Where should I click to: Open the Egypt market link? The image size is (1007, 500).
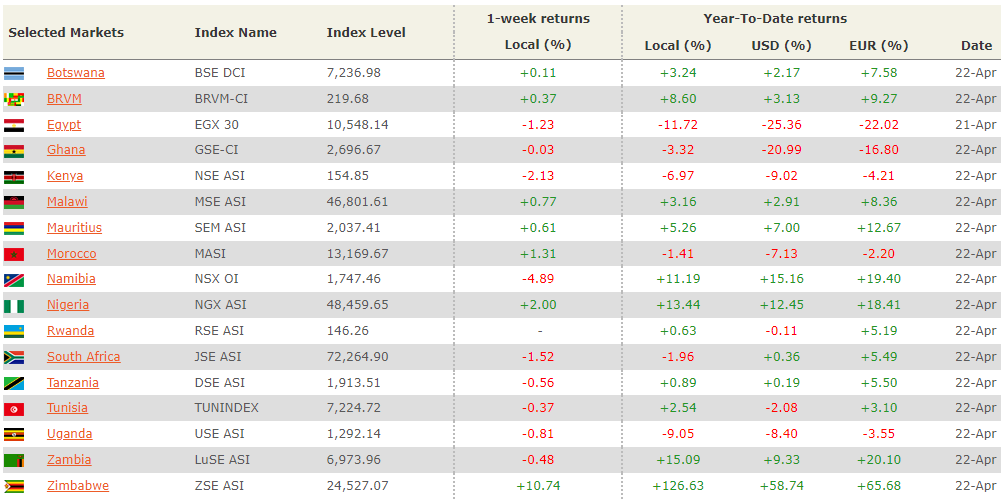pos(64,125)
